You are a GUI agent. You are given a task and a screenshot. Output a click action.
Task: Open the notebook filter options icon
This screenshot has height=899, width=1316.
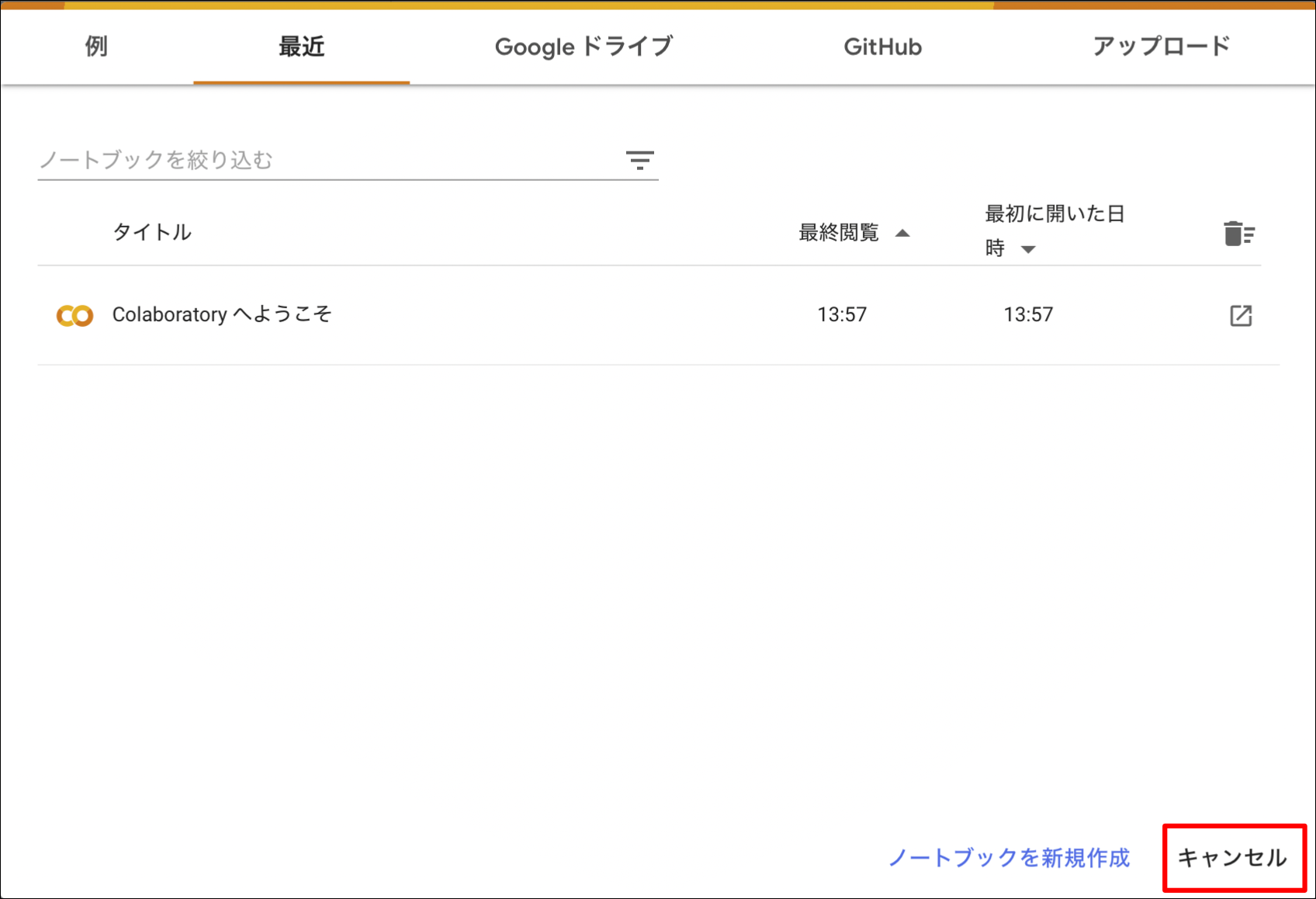coord(639,160)
